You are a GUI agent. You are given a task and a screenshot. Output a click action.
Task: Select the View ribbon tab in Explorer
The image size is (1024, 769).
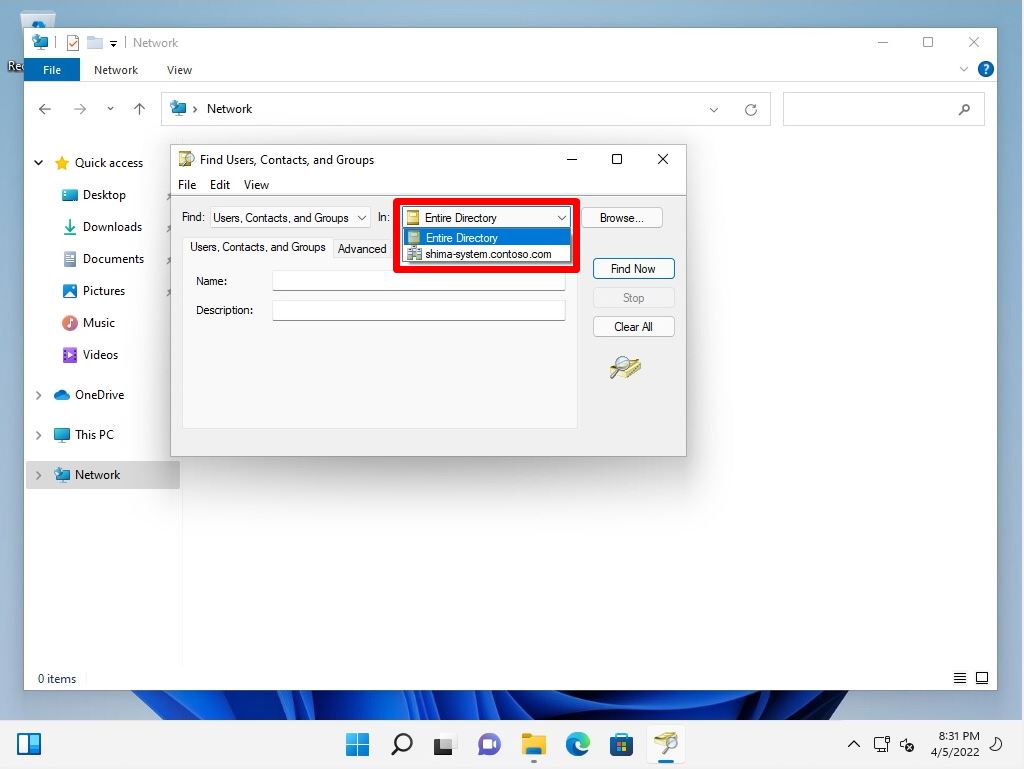point(179,70)
